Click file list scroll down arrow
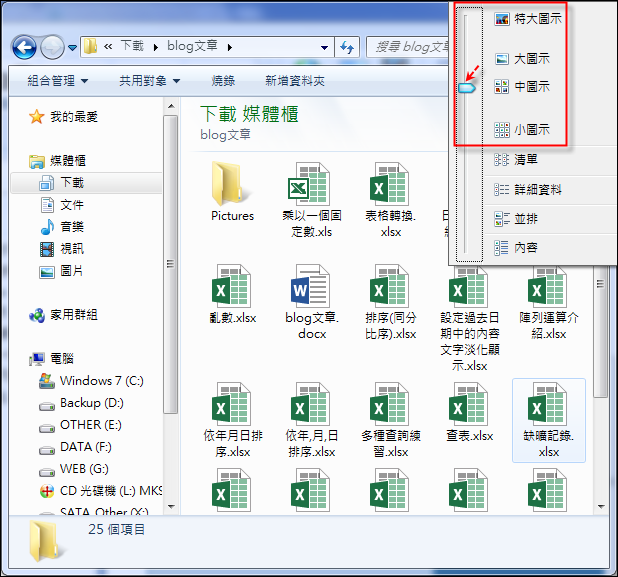Screen dimensions: 618x577 pos(601,506)
